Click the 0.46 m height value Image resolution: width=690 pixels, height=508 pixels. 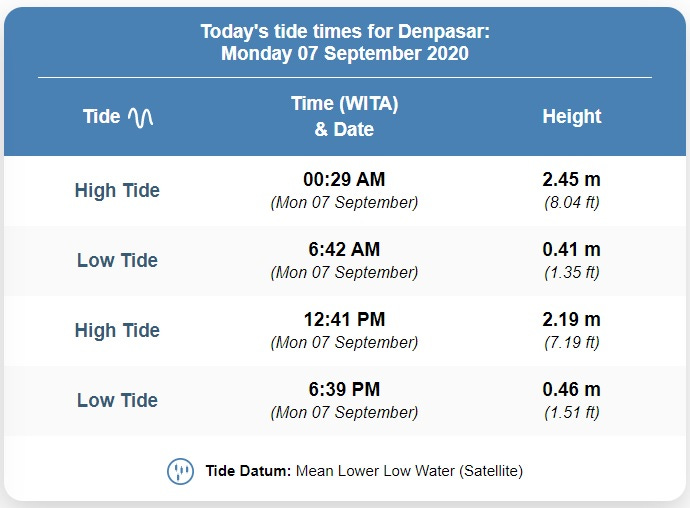571,389
